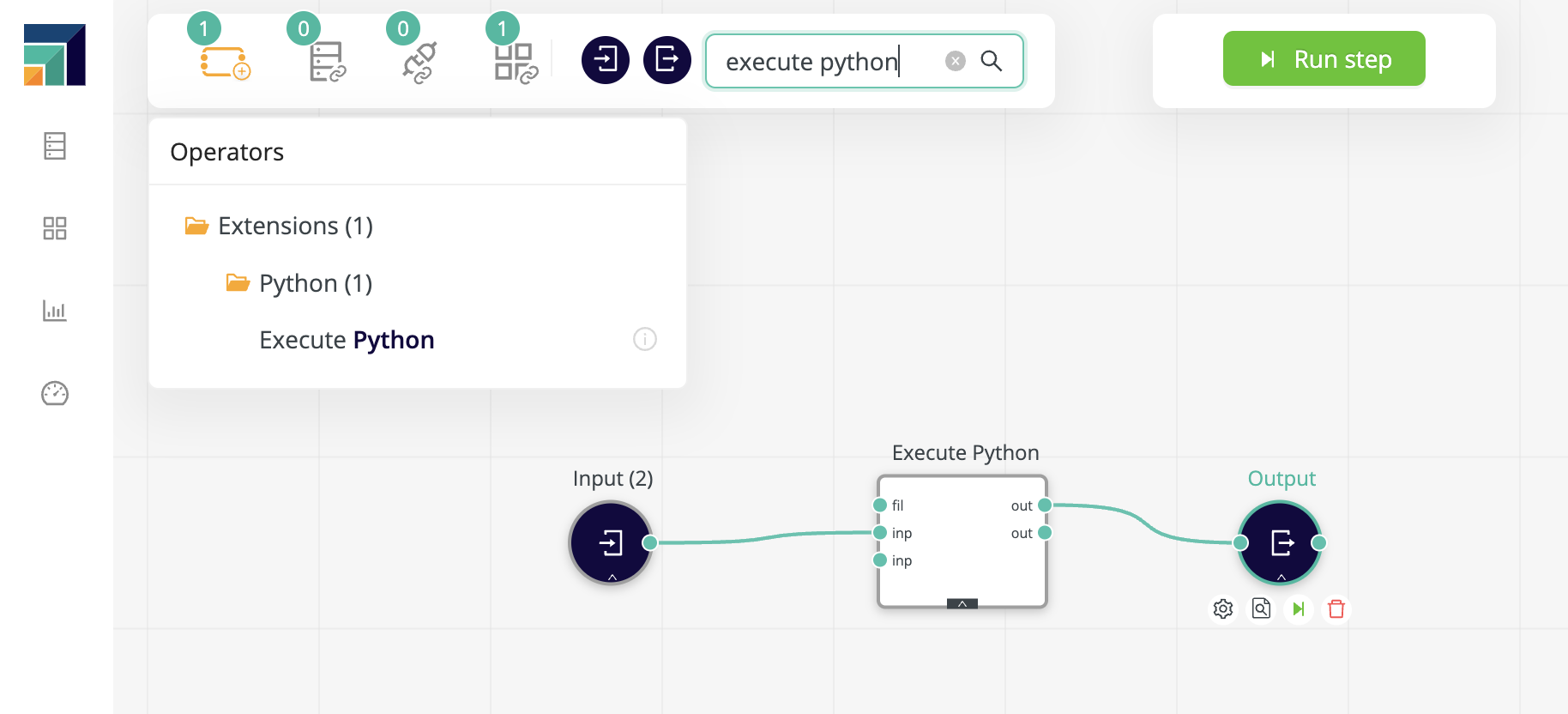Screen dimensions: 1568x714
Task: Click the Execute Python node label
Action: pos(966,452)
